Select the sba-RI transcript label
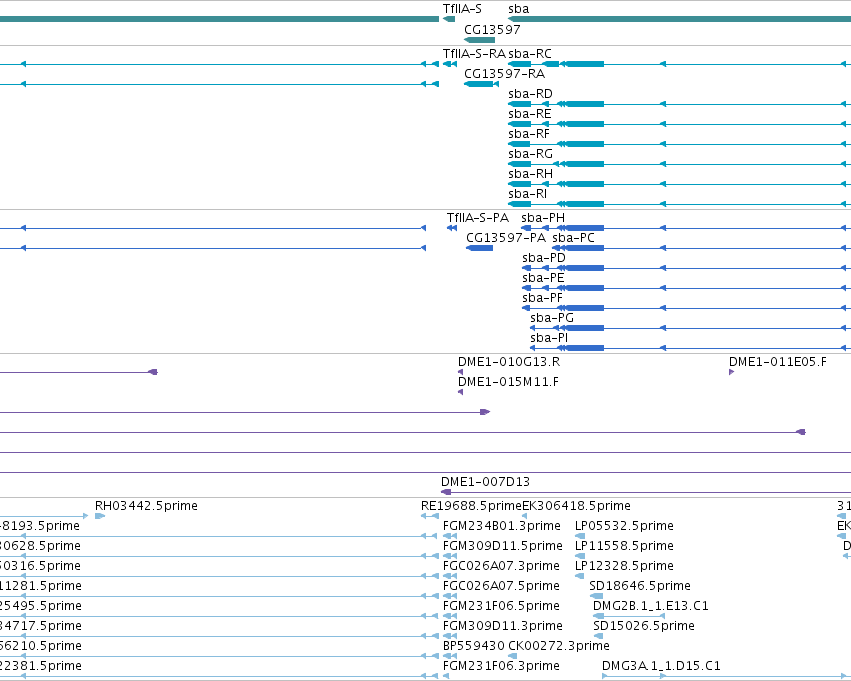 528,194
